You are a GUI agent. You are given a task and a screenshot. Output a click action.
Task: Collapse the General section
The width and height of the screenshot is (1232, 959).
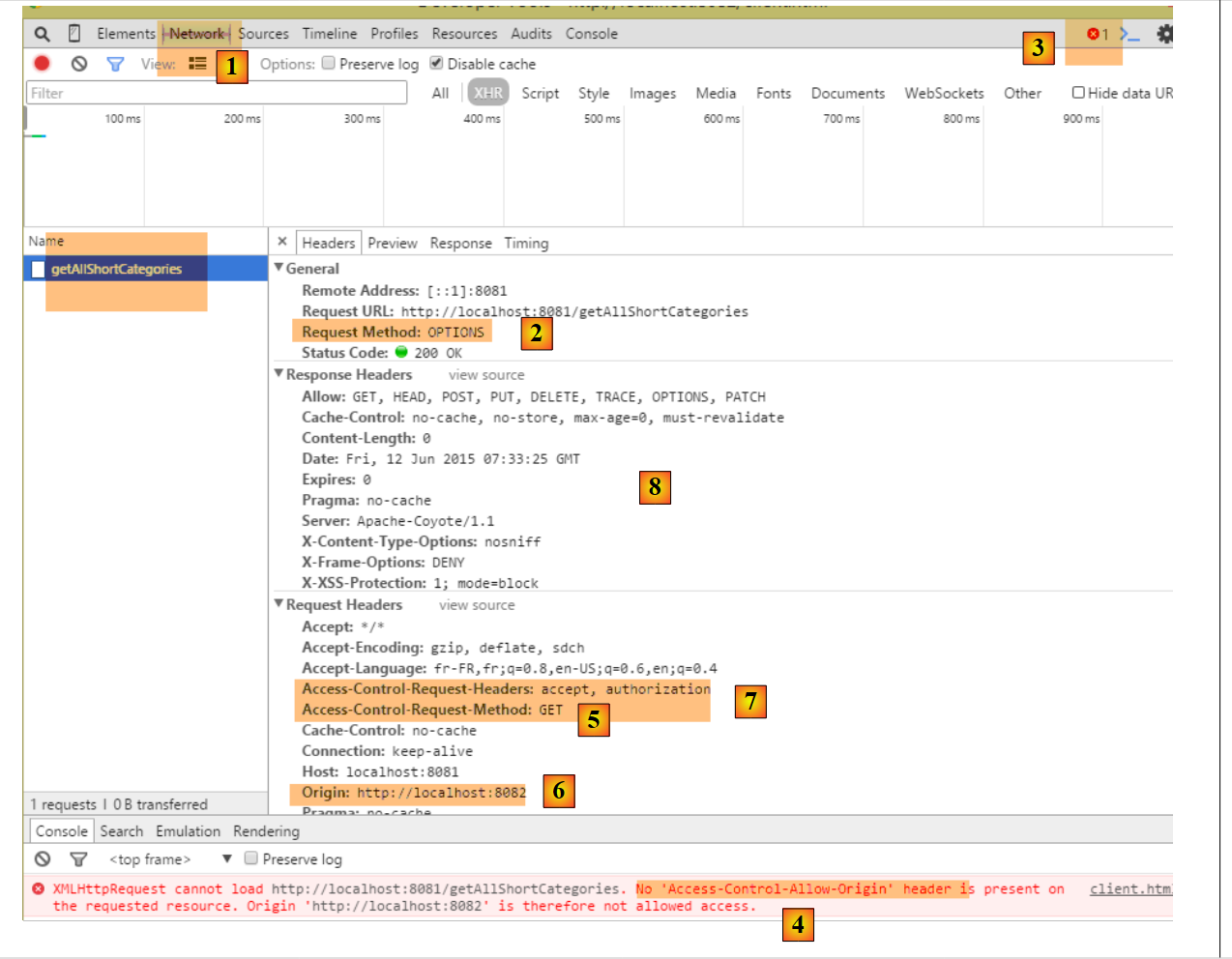(x=279, y=268)
